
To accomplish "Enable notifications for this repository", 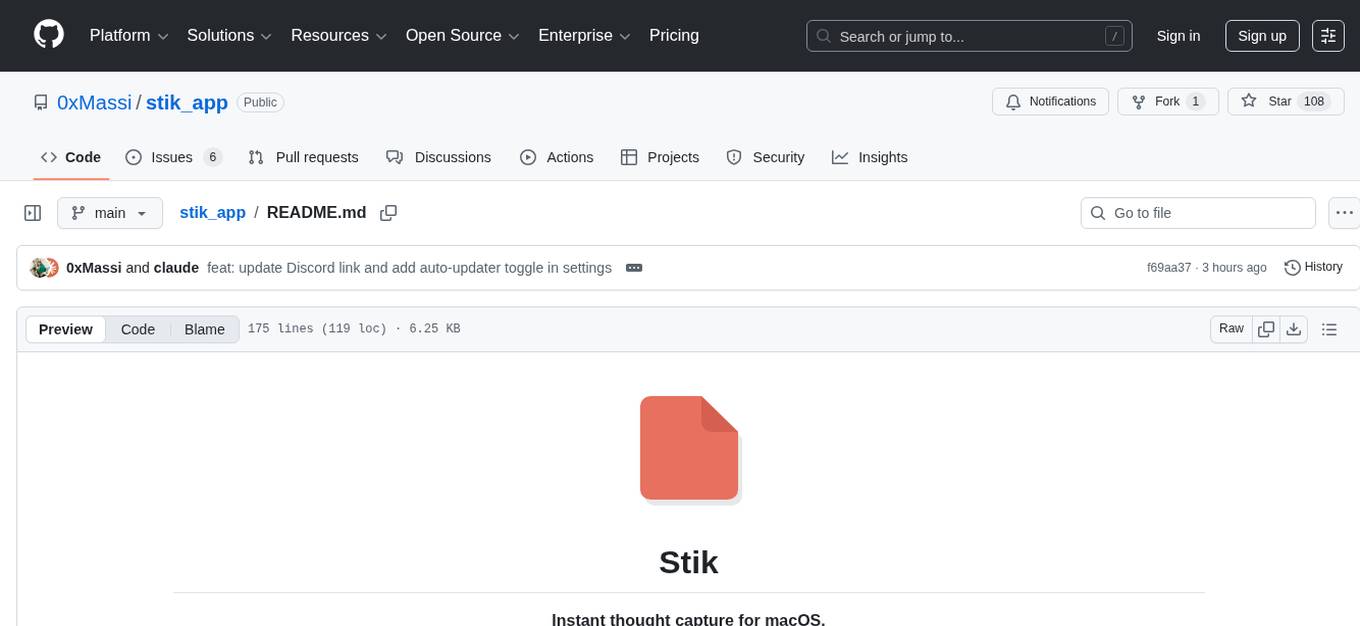I will (1050, 101).
